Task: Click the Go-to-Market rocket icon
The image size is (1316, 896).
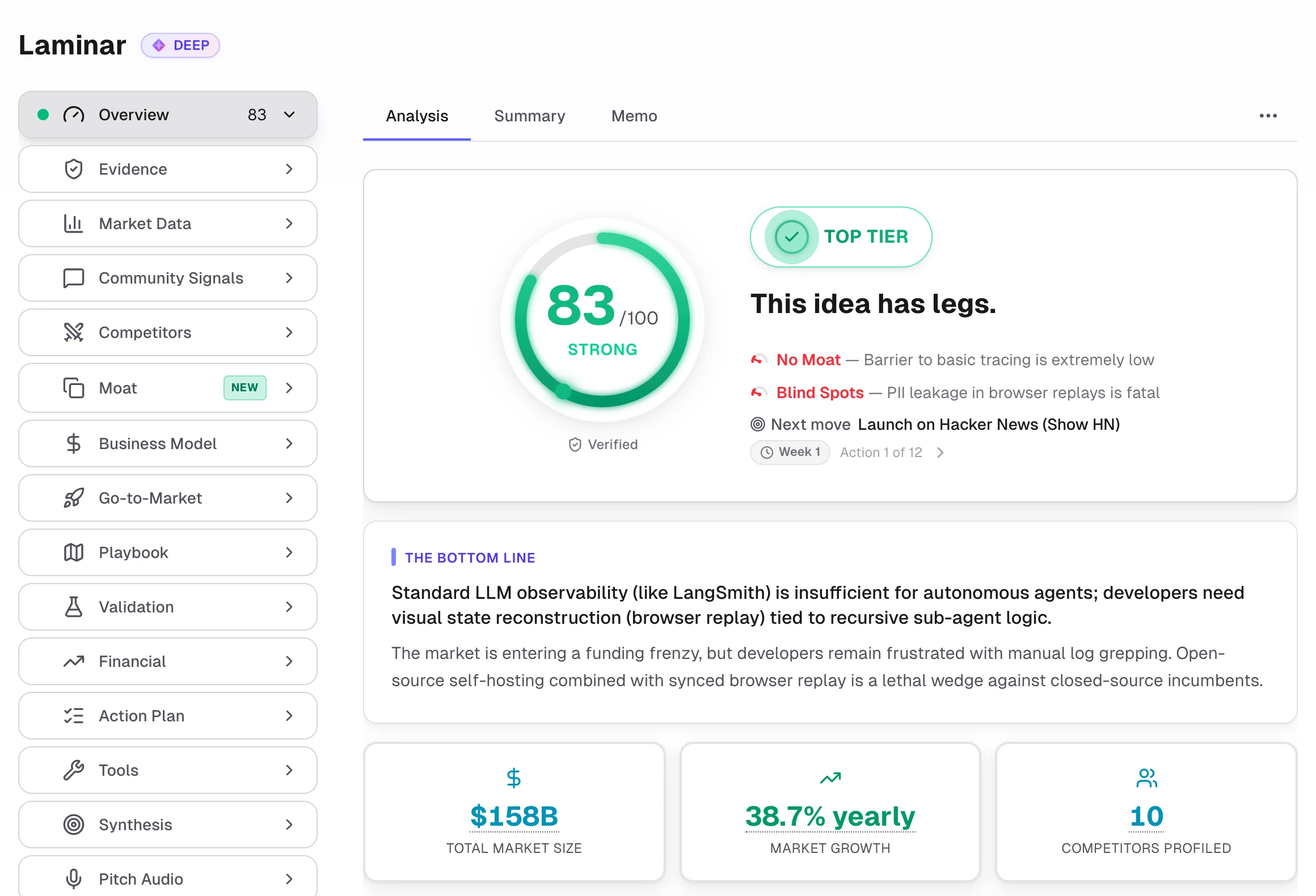Action: tap(74, 498)
